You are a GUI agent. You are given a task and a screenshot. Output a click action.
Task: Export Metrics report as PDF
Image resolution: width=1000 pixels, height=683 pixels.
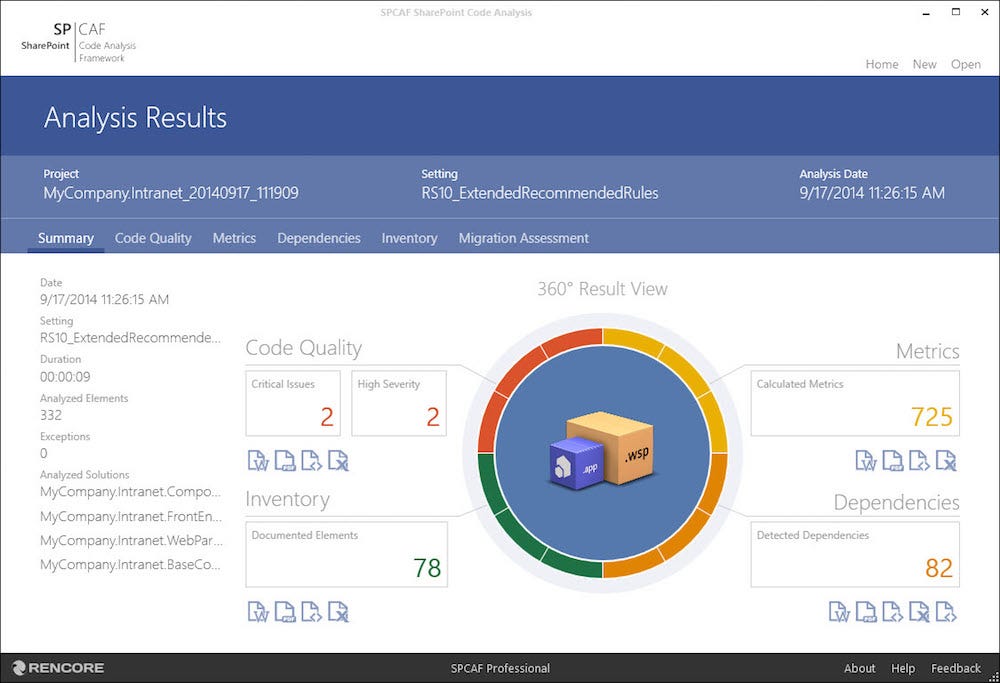pyautogui.click(x=892, y=460)
